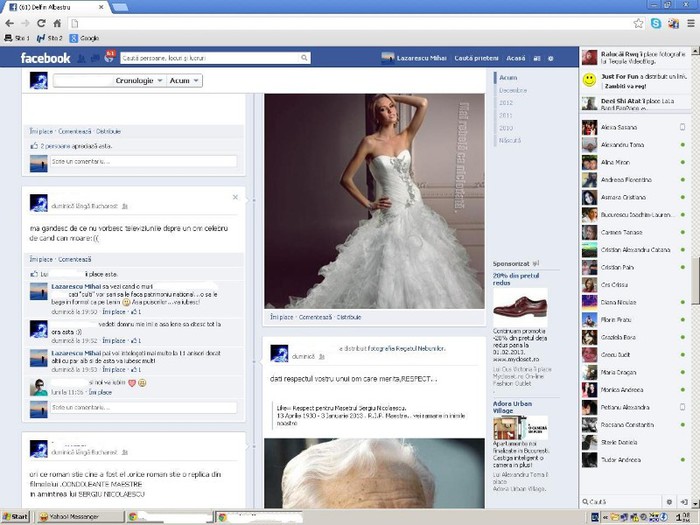Click Caută prieteni in the header
This screenshot has width=700, height=525.
tap(476, 59)
